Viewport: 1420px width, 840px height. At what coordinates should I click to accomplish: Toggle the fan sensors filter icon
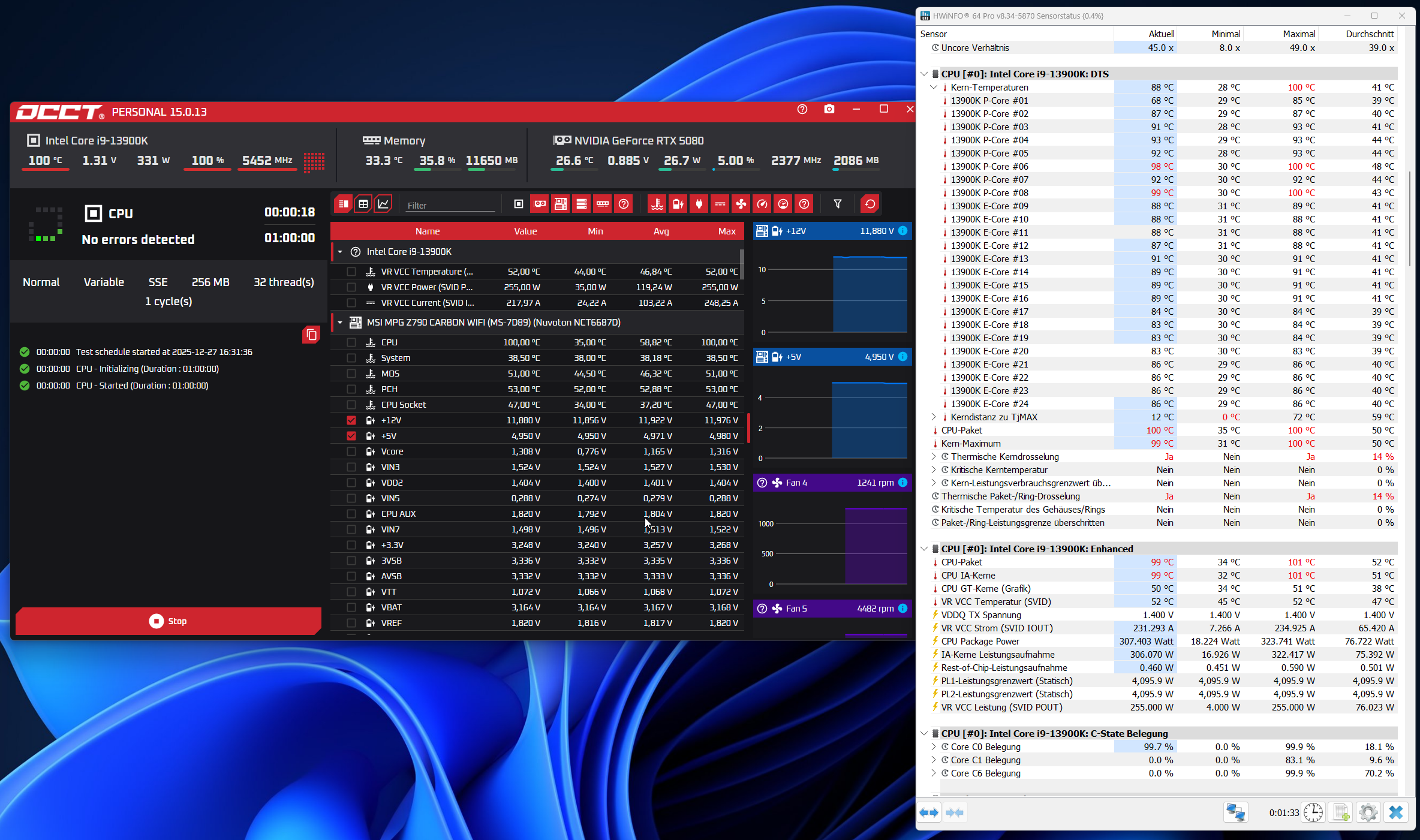click(x=741, y=204)
